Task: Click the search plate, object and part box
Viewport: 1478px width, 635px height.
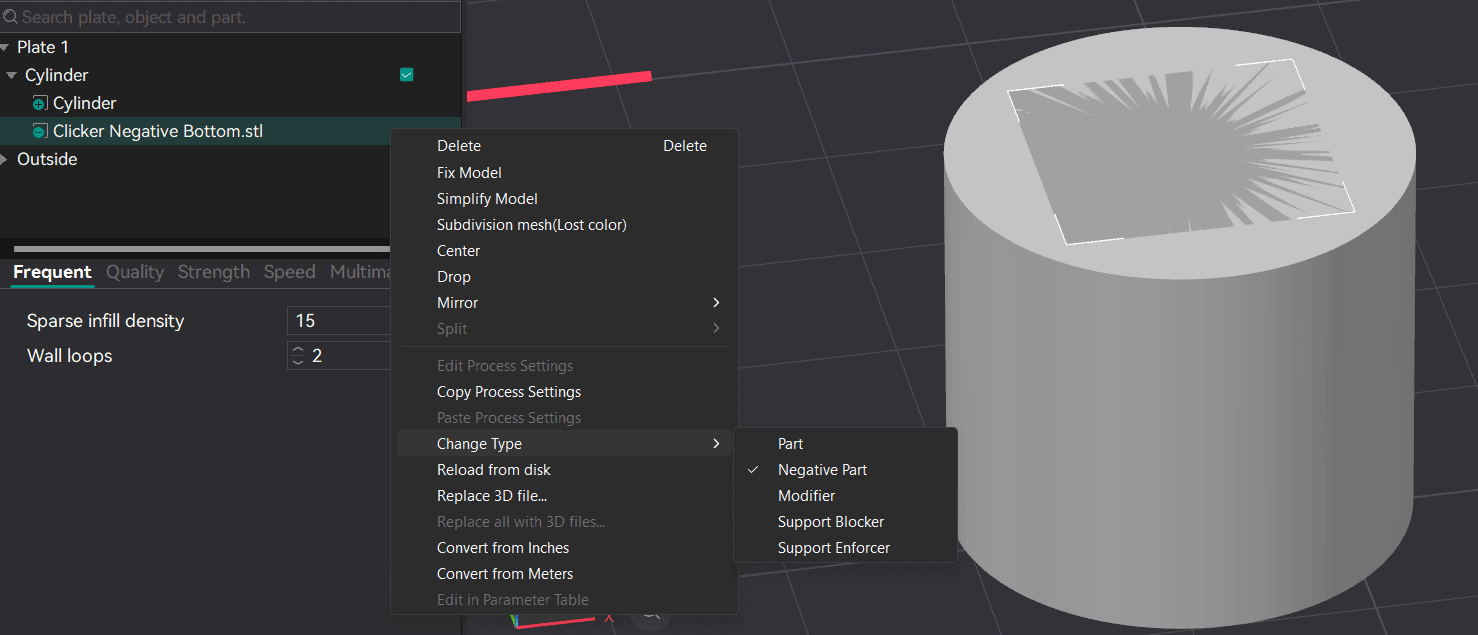Action: 231,17
